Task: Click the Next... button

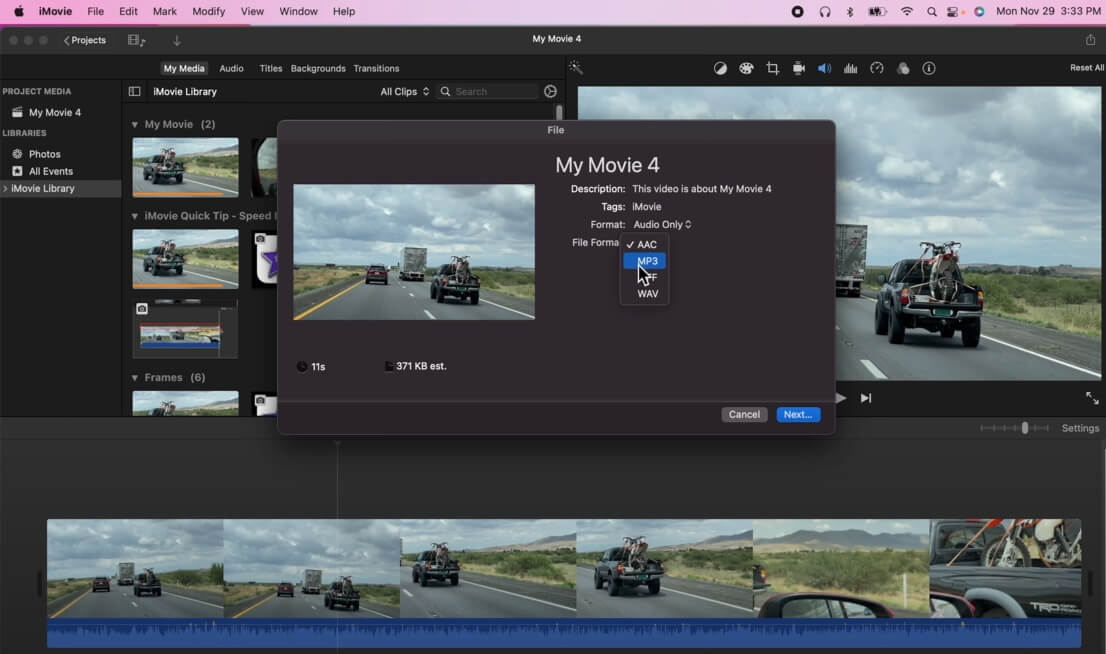Action: [x=798, y=414]
